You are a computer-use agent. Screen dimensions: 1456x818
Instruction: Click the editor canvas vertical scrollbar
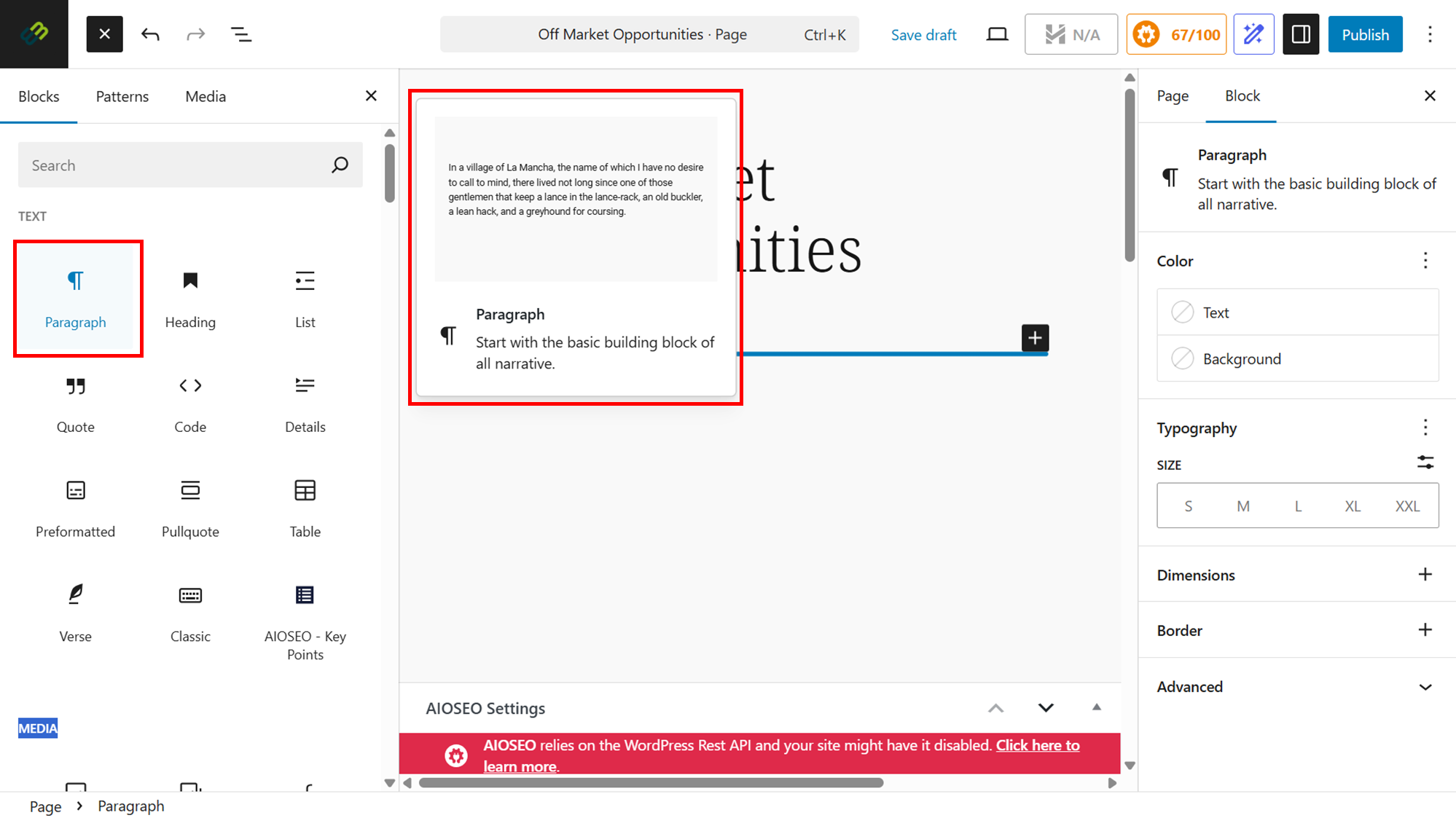[x=1130, y=175]
